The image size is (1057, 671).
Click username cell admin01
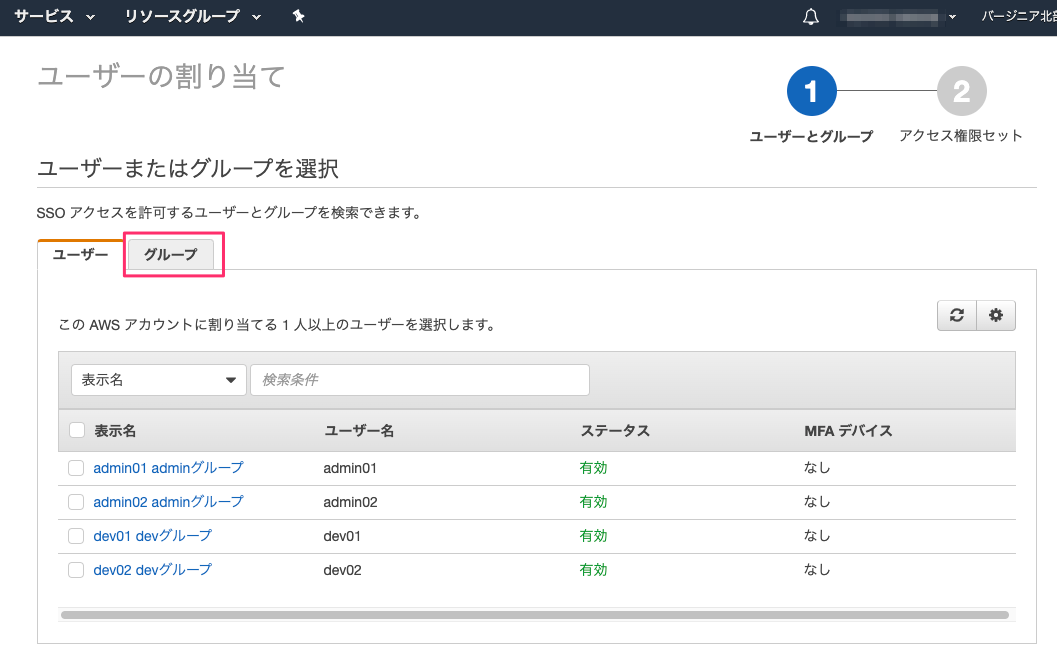350,468
